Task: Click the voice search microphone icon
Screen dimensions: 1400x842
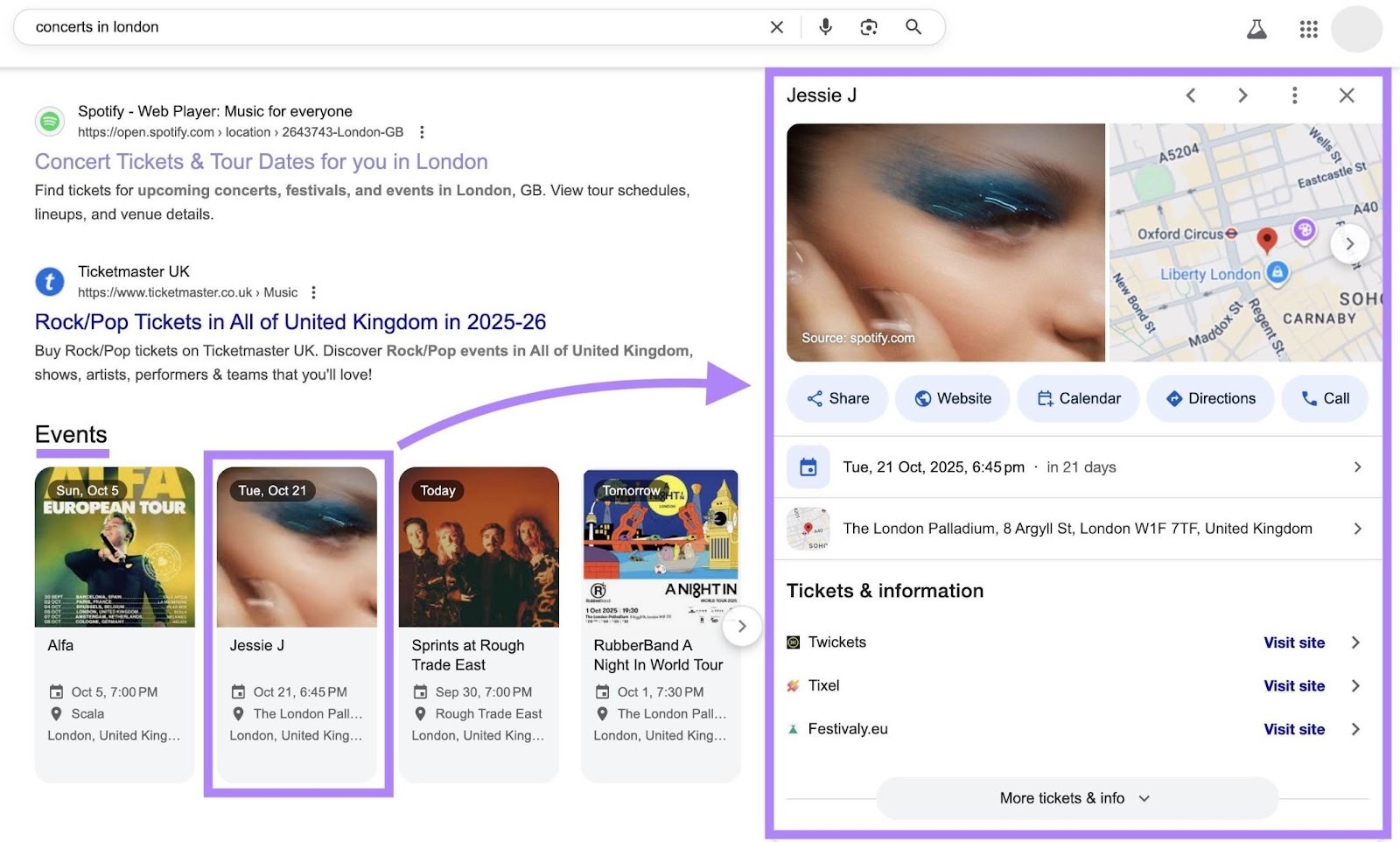Action: [824, 27]
